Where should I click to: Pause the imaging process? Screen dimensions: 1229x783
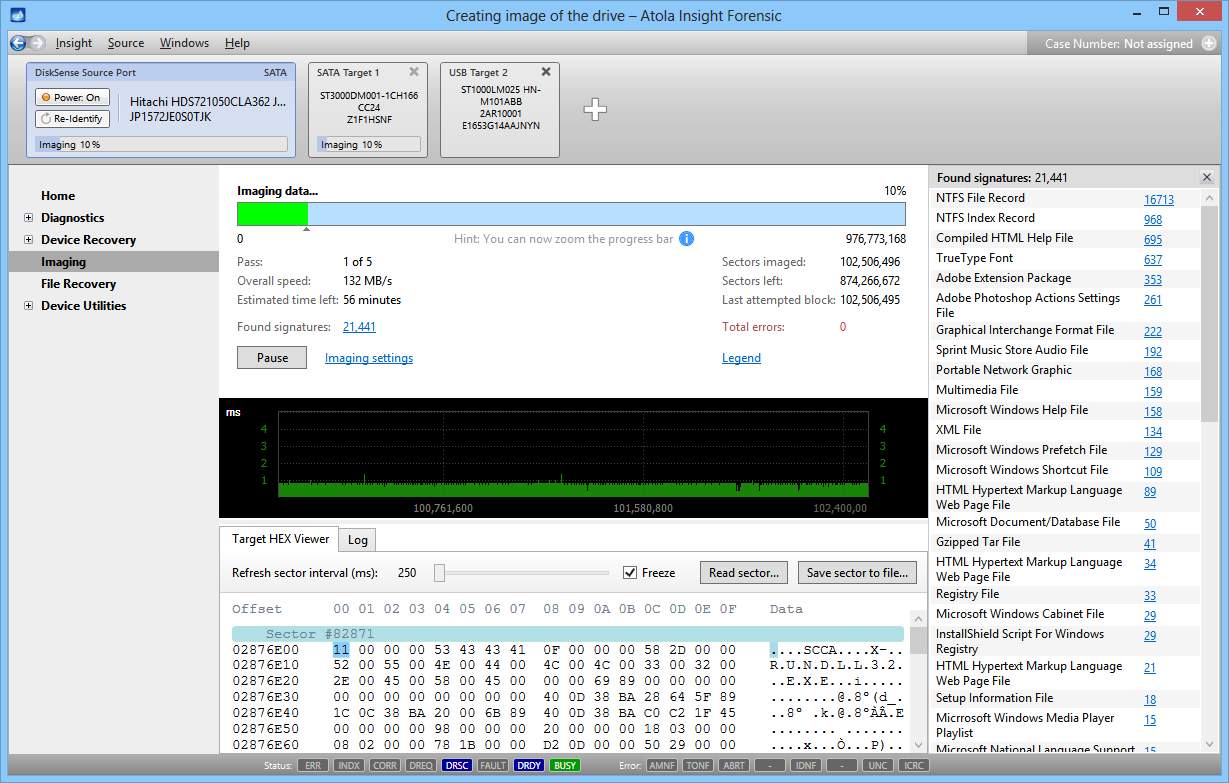pyautogui.click(x=272, y=358)
